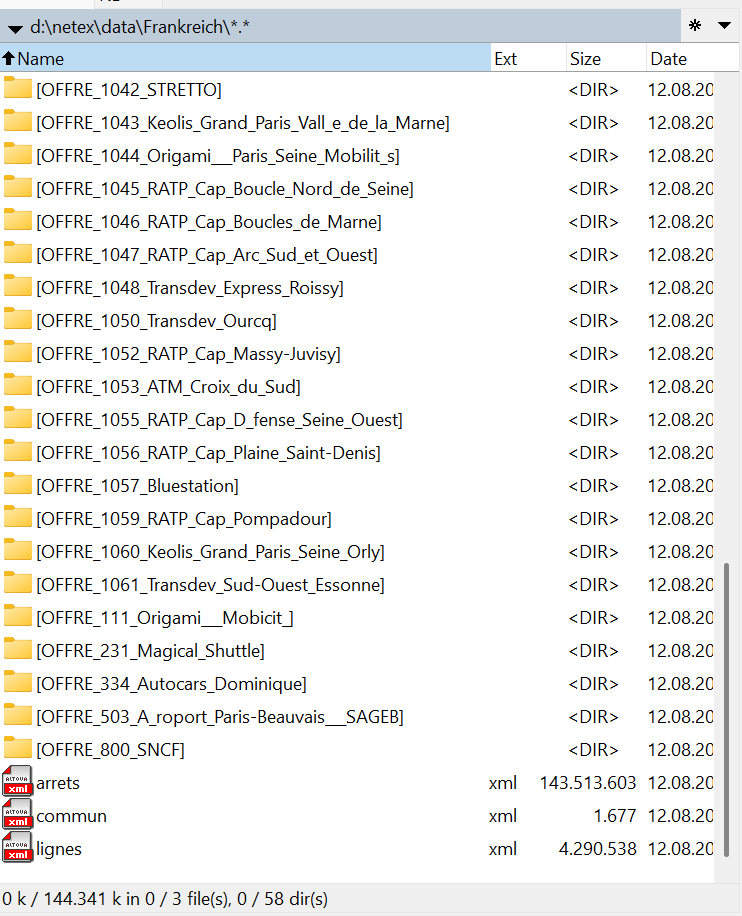The width and height of the screenshot is (742, 916).
Task: Click the vertical scrollbar thumb of file list
Action: [726, 710]
